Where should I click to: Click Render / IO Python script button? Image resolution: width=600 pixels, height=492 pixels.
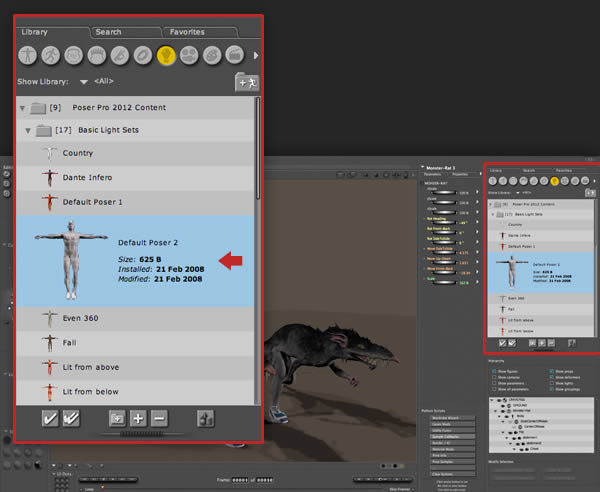point(453,443)
